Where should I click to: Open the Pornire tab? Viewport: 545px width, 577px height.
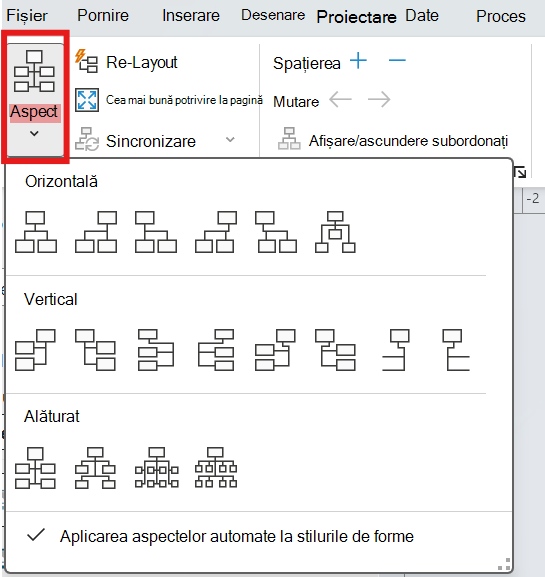(x=103, y=15)
